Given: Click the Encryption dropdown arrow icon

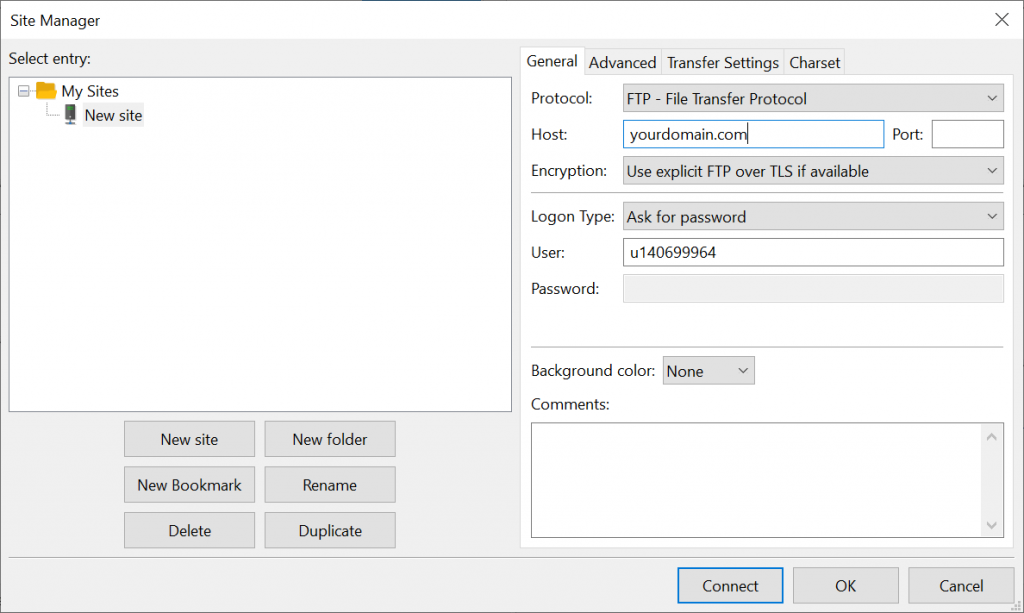Looking at the screenshot, I should point(991,171).
